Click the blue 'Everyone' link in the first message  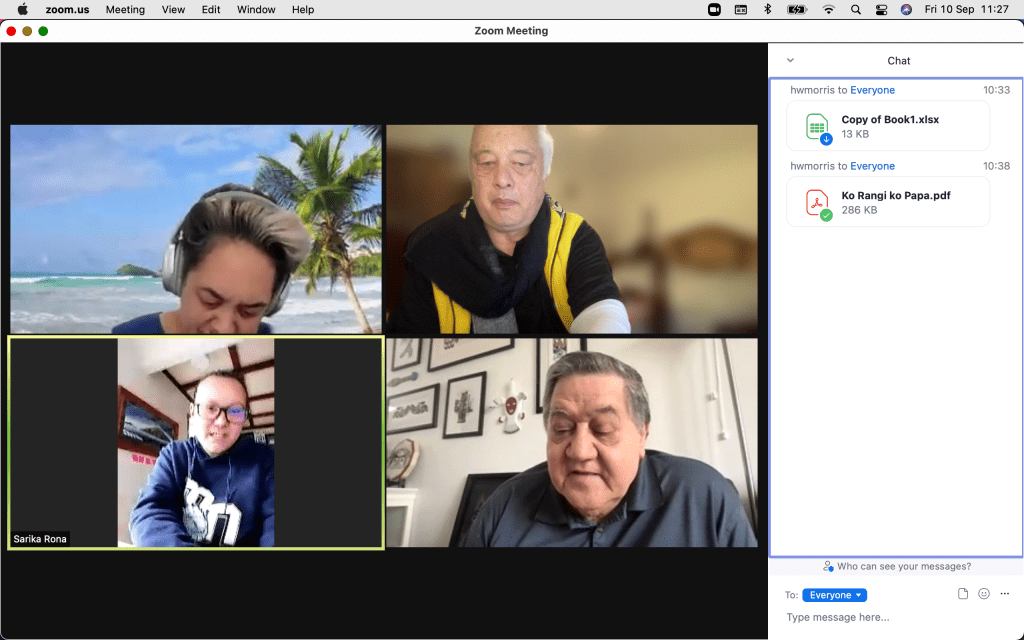[872, 90]
